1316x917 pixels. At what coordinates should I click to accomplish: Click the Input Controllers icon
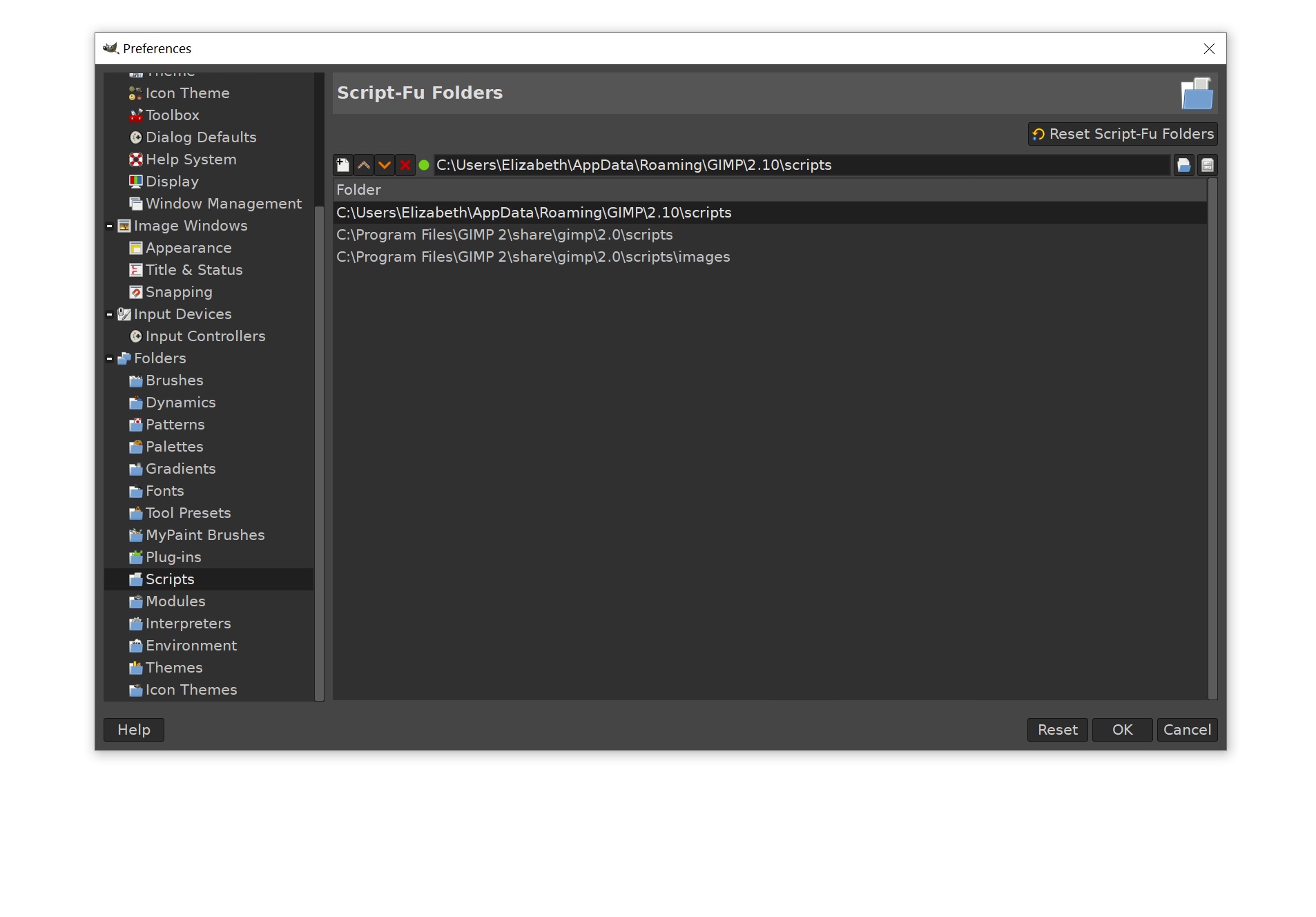pos(135,336)
